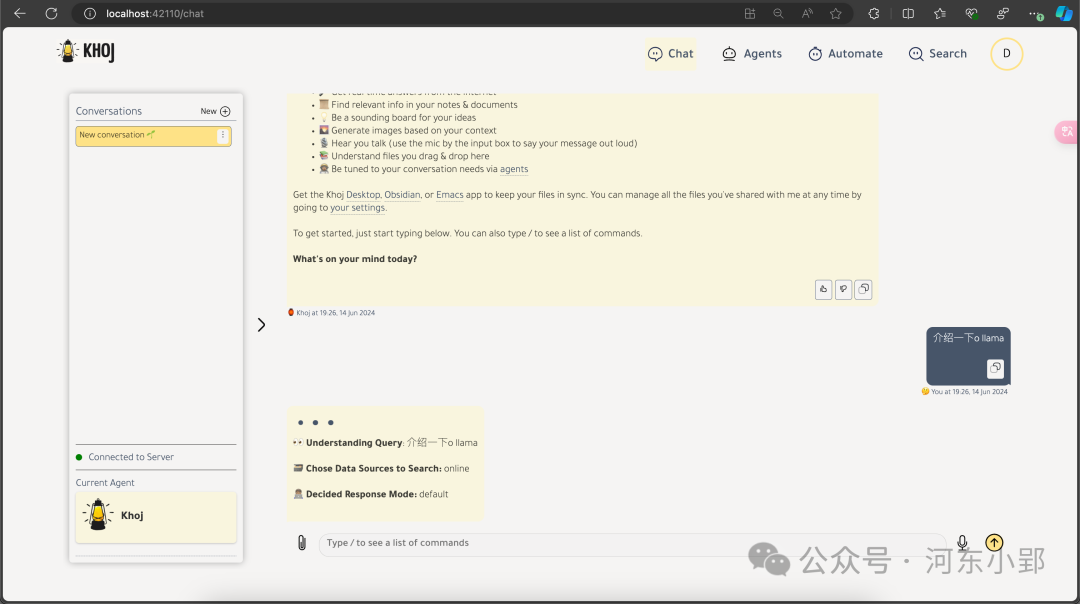Go back with the browser back arrow
This screenshot has width=1080, height=604.
point(20,13)
